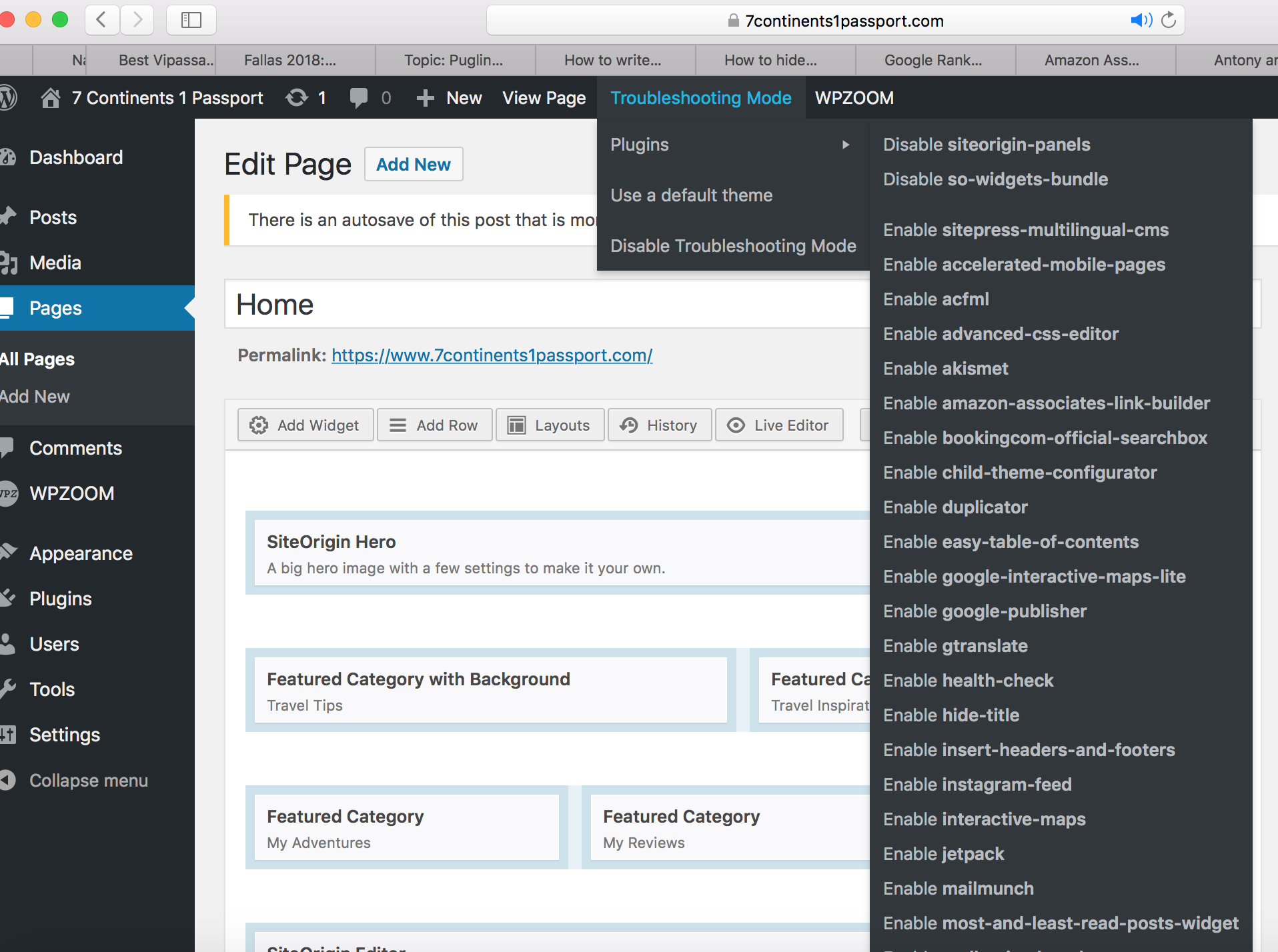Open the Troubleshooting Mode admin bar menu
Image resolution: width=1278 pixels, height=952 pixels.
tap(701, 98)
